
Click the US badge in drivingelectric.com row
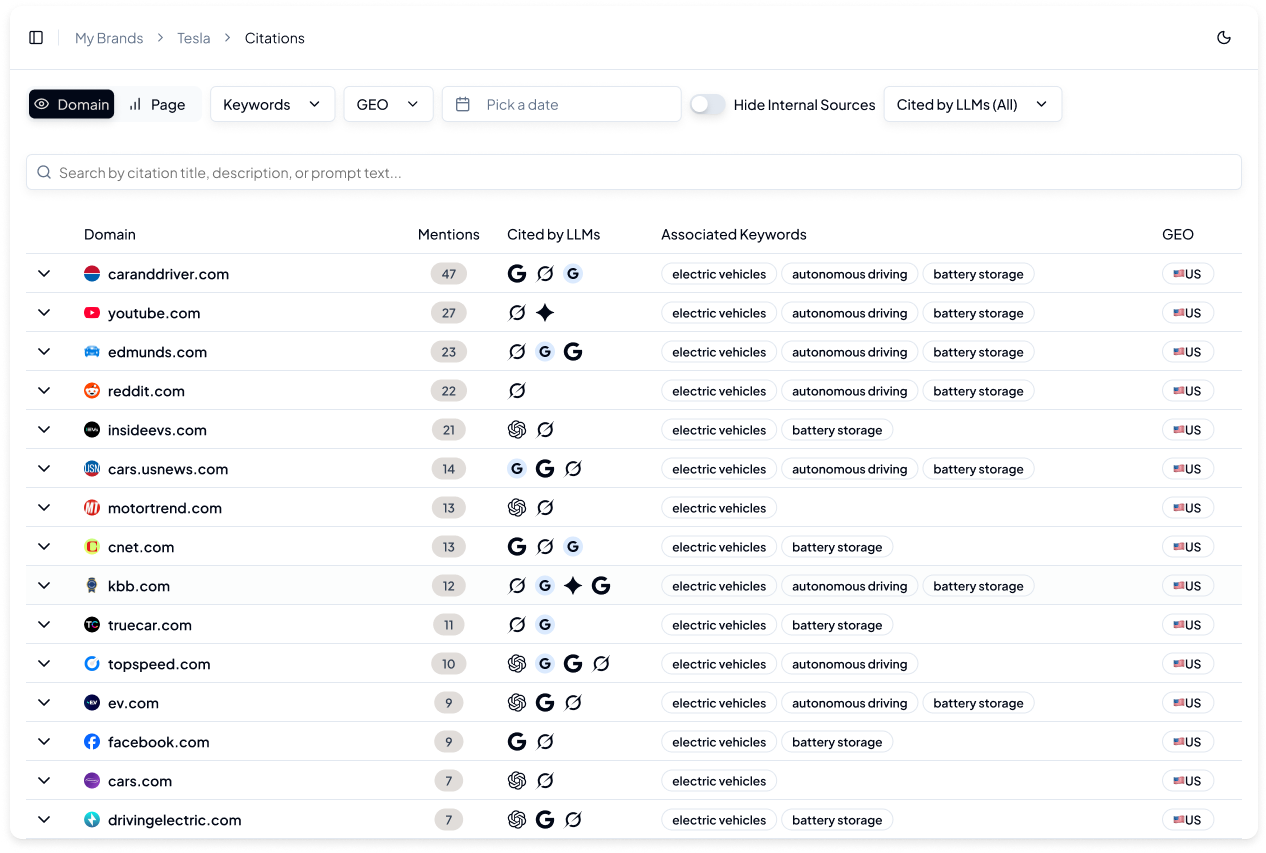[x=1188, y=820]
